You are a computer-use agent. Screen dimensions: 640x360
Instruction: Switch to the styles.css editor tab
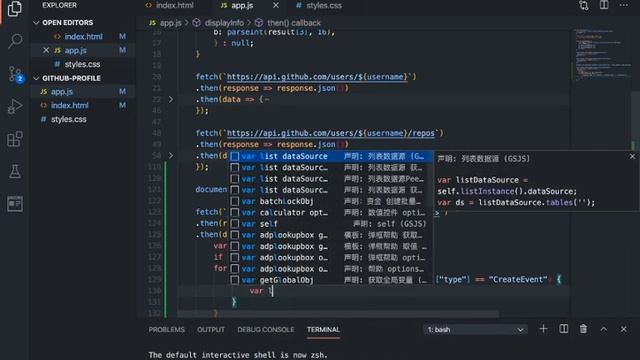point(319,5)
